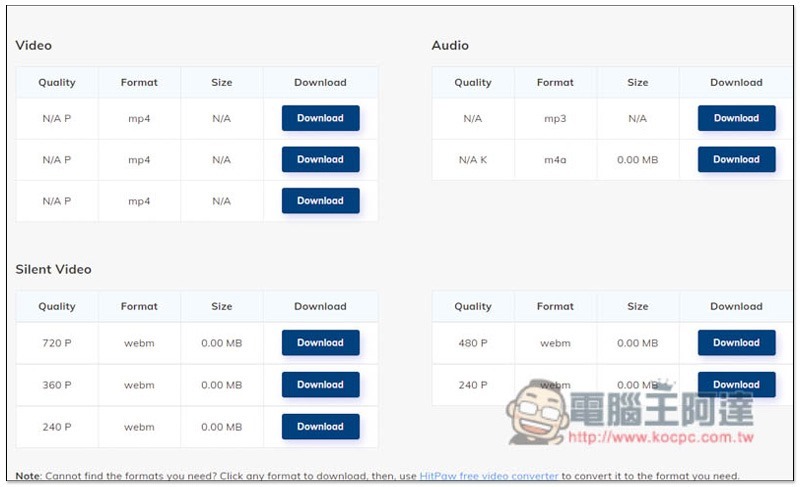
Task: Open HitPaw free video converter link
Action: [x=489, y=476]
